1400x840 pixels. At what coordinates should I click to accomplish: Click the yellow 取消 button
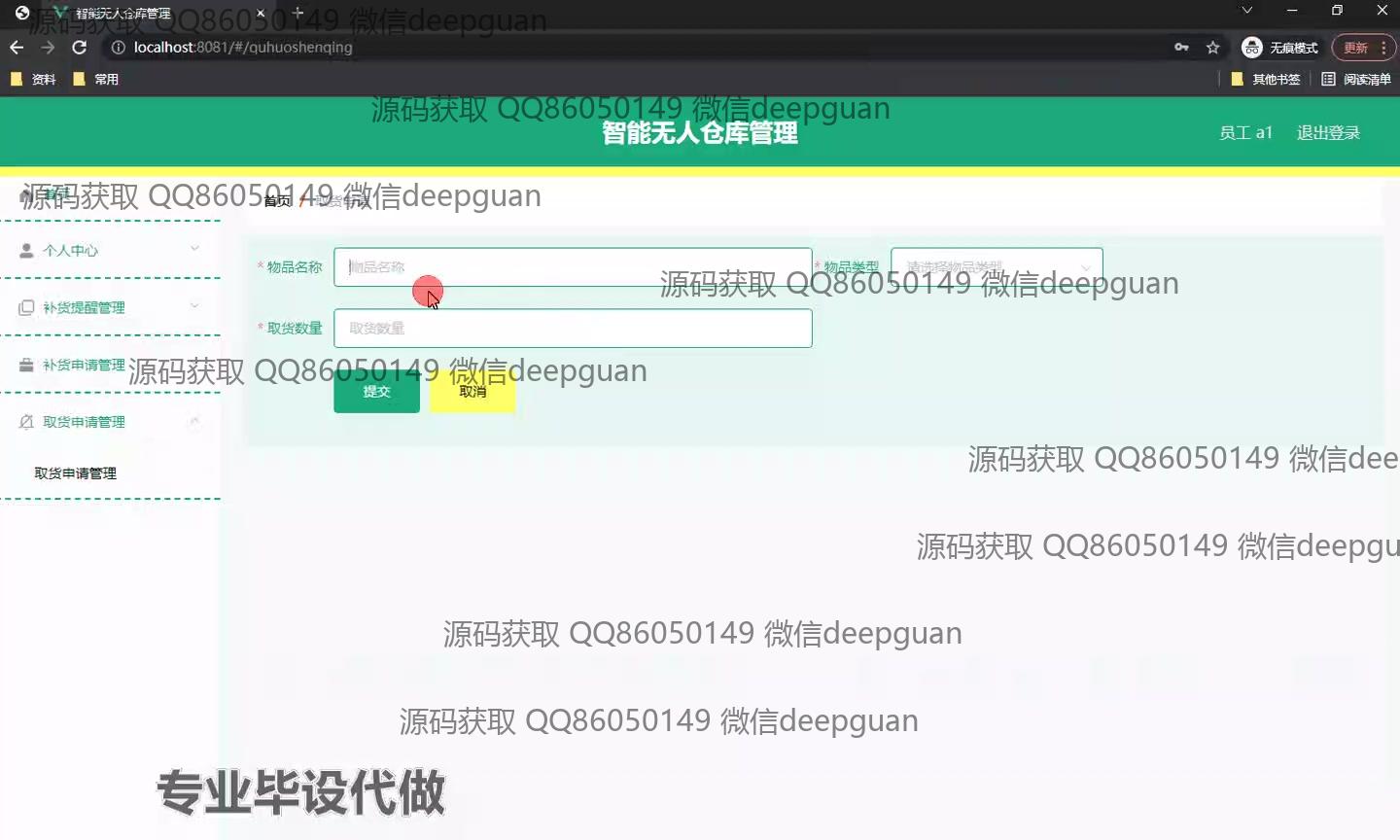pos(472,392)
